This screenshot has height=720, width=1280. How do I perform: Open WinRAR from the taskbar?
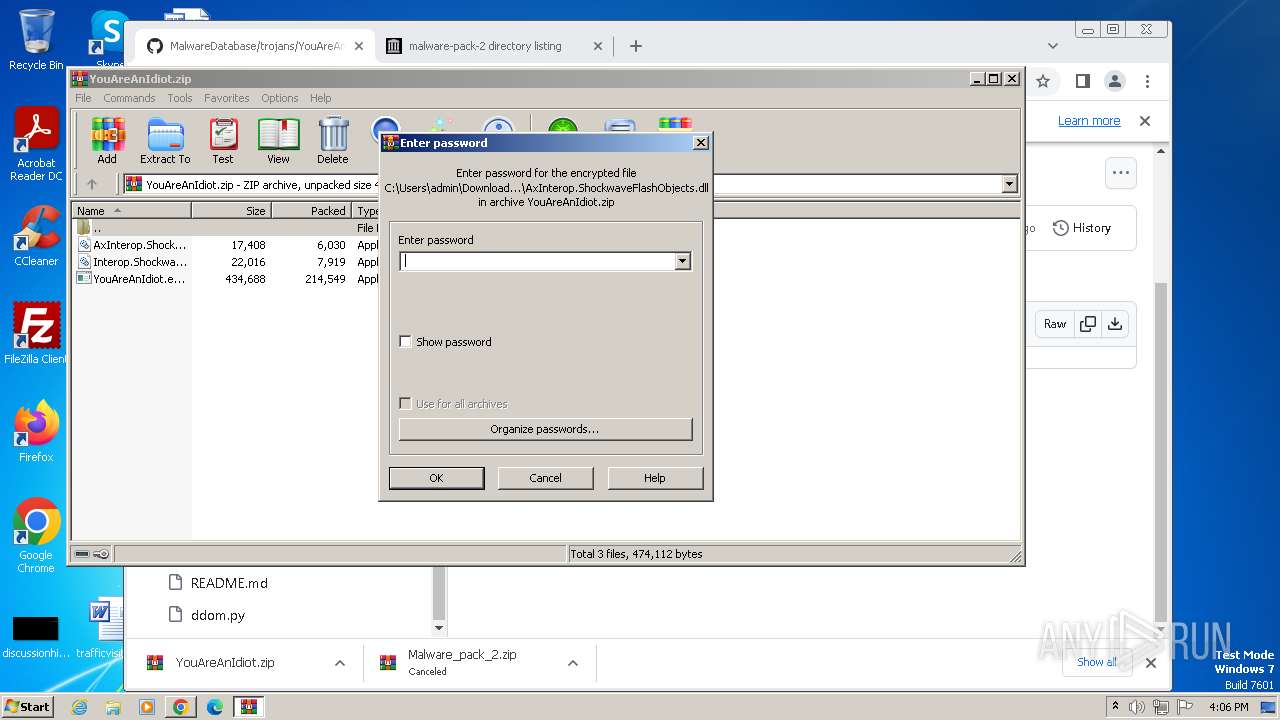click(249, 707)
